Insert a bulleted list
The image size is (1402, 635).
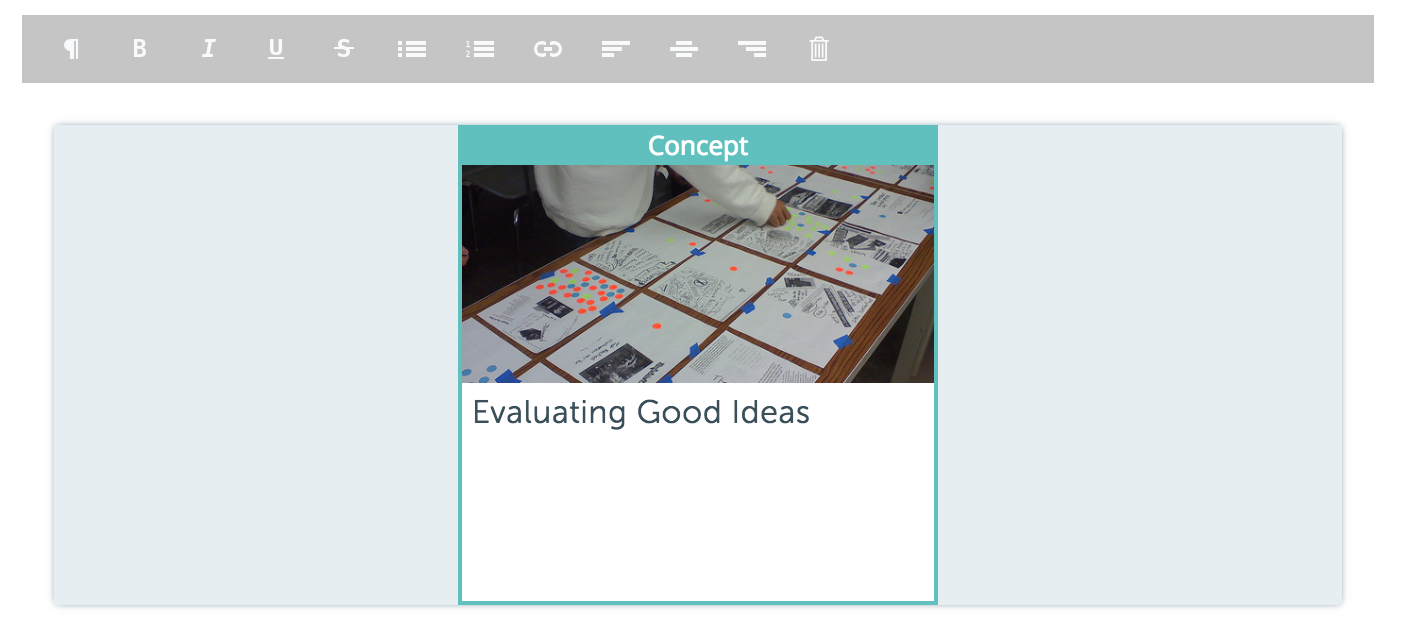(412, 48)
